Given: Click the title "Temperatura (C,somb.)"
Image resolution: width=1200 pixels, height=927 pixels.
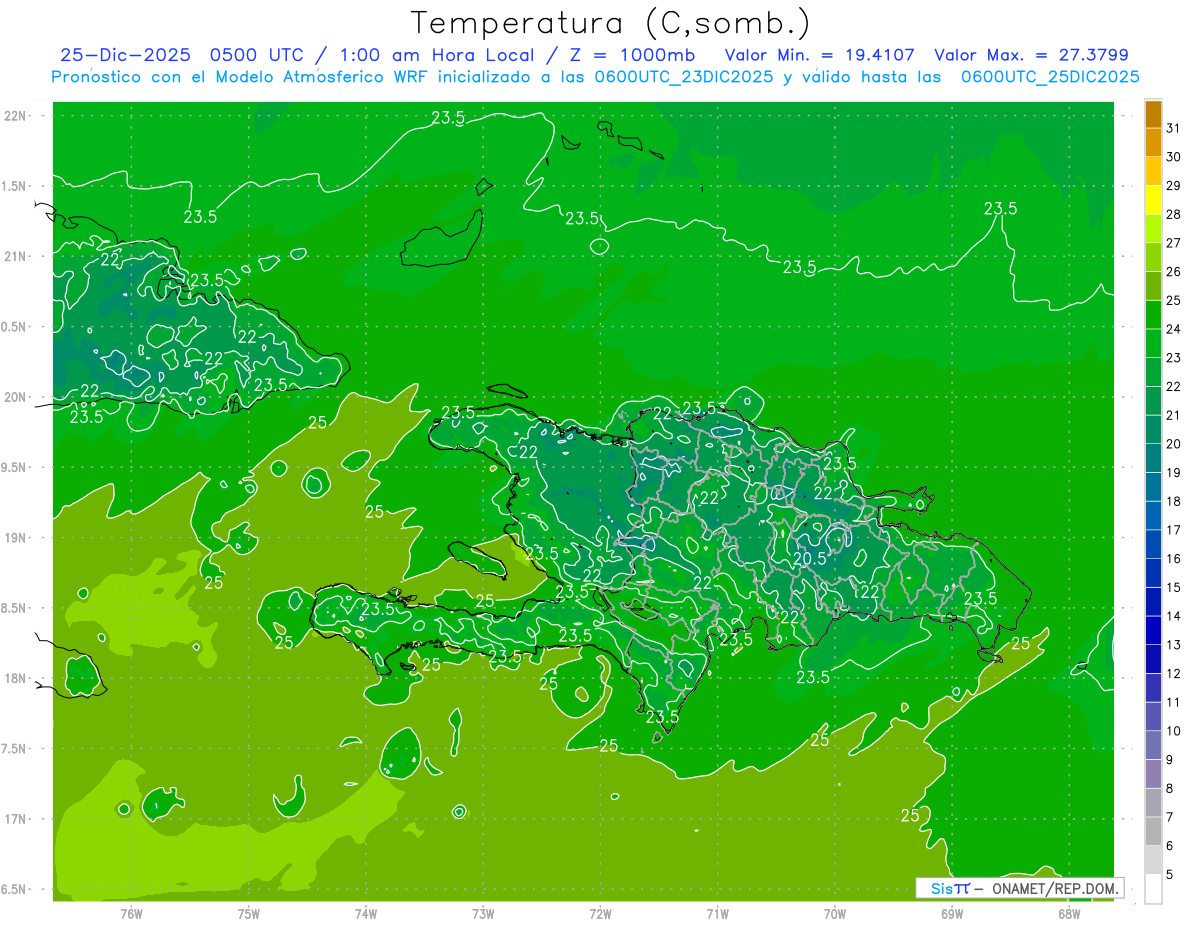Looking at the screenshot, I should click(x=611, y=24).
